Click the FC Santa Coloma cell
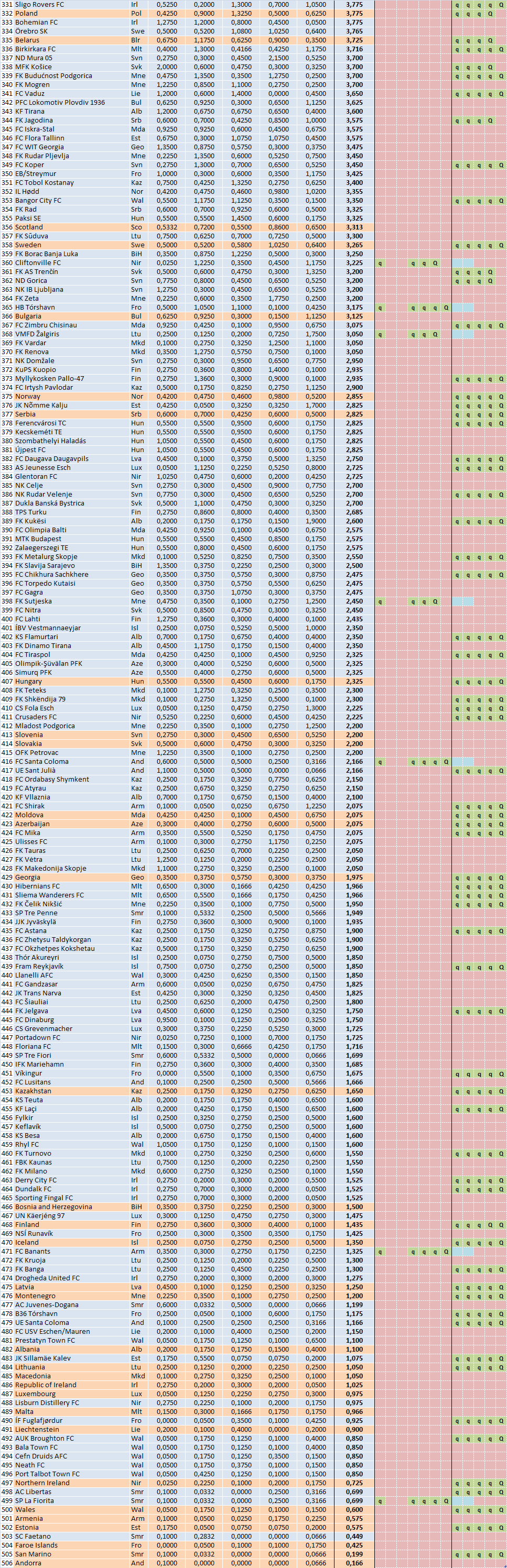The image size is (507, 1568). point(42,762)
